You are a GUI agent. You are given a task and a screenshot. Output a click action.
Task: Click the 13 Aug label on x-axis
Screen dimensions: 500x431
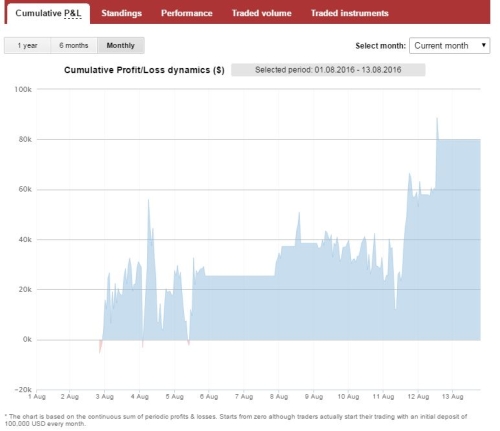452,396
